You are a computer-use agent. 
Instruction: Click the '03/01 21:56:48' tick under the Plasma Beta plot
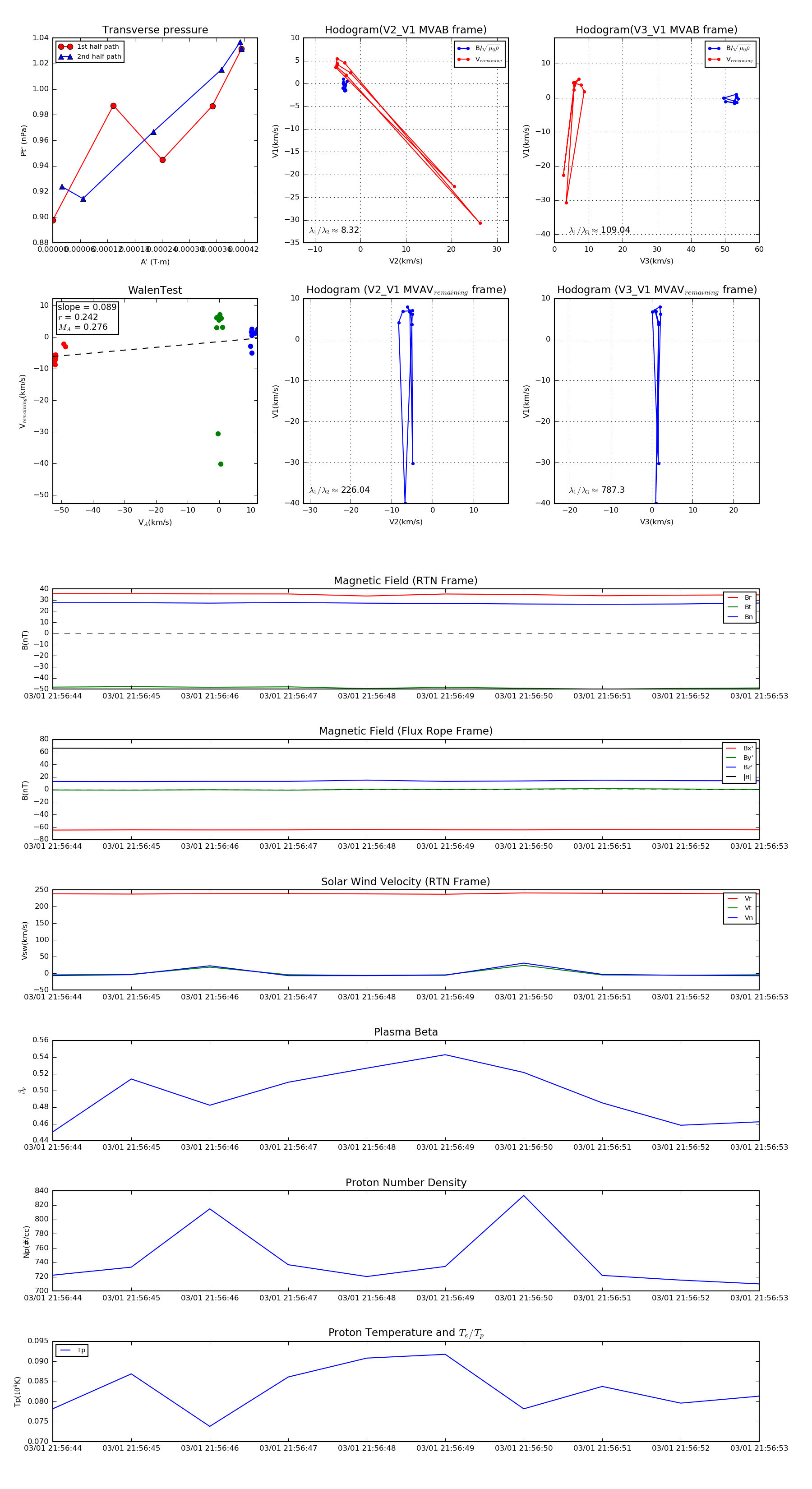[366, 1147]
